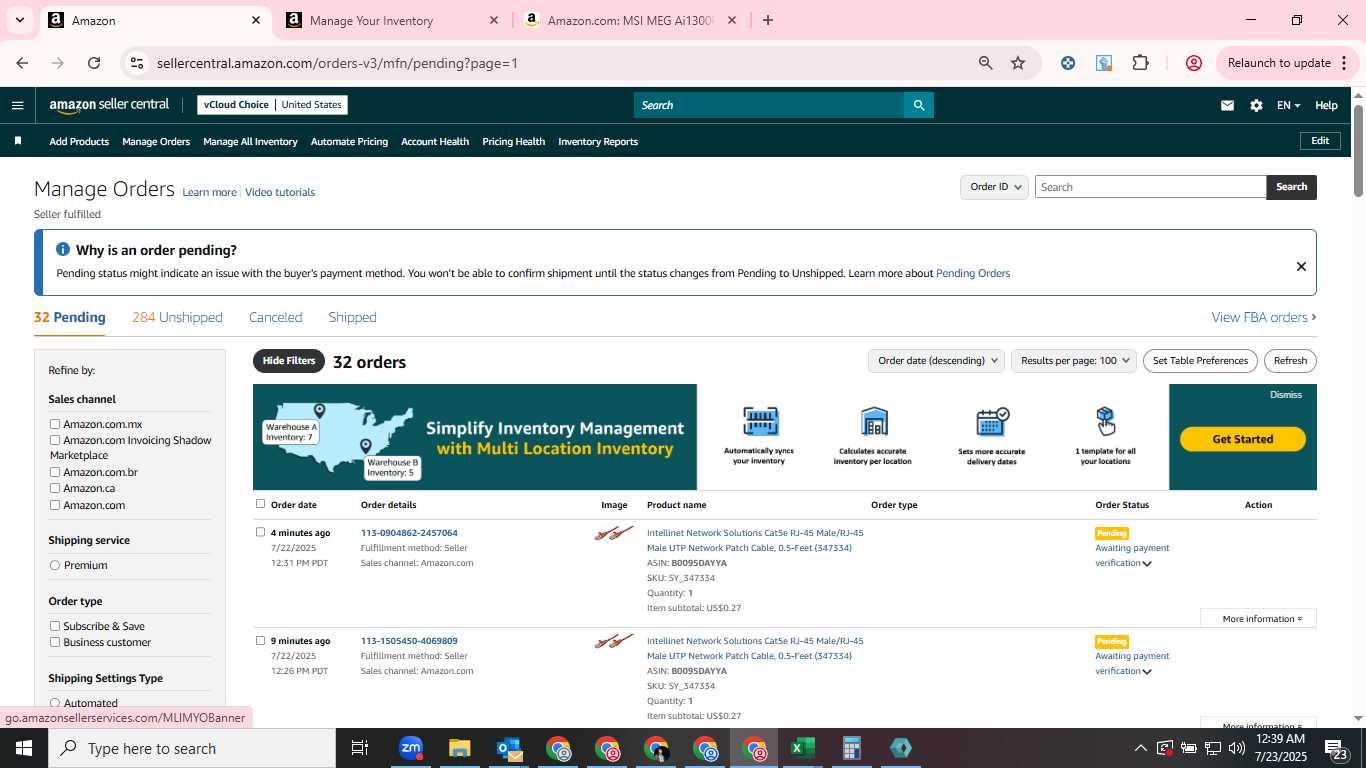The image size is (1366, 768).
Task: Bookmark this page with the star icon
Action: point(1018,63)
